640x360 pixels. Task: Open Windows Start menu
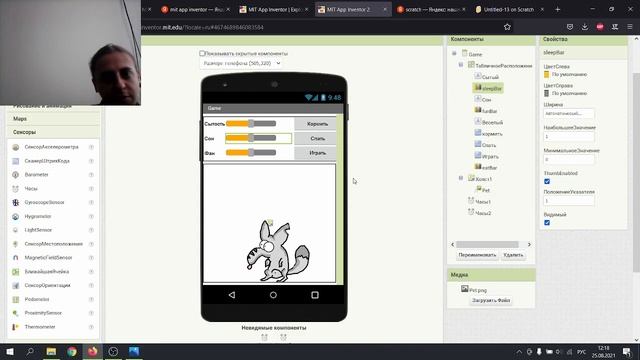[x=10, y=351]
